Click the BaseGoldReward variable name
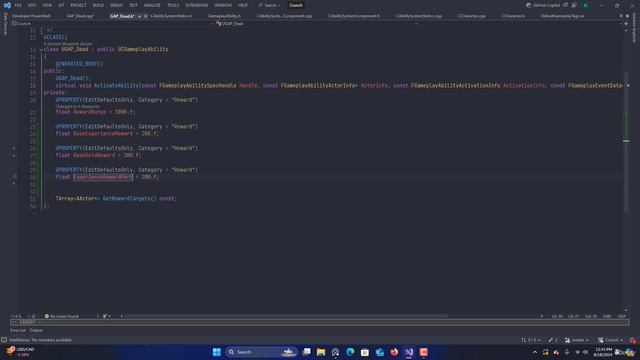Viewport: 640px width, 360px height. coord(94,155)
